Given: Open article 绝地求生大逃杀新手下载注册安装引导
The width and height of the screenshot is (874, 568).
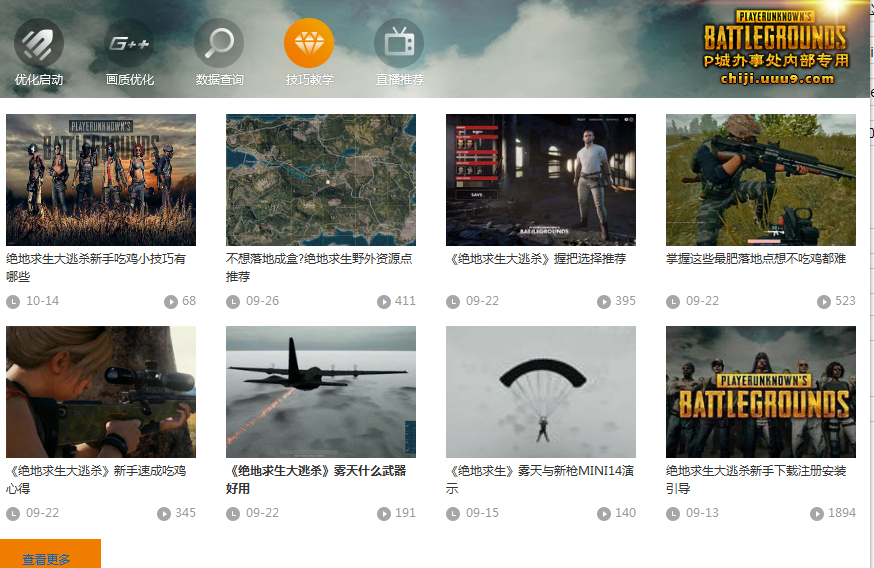Looking at the screenshot, I should click(756, 479).
